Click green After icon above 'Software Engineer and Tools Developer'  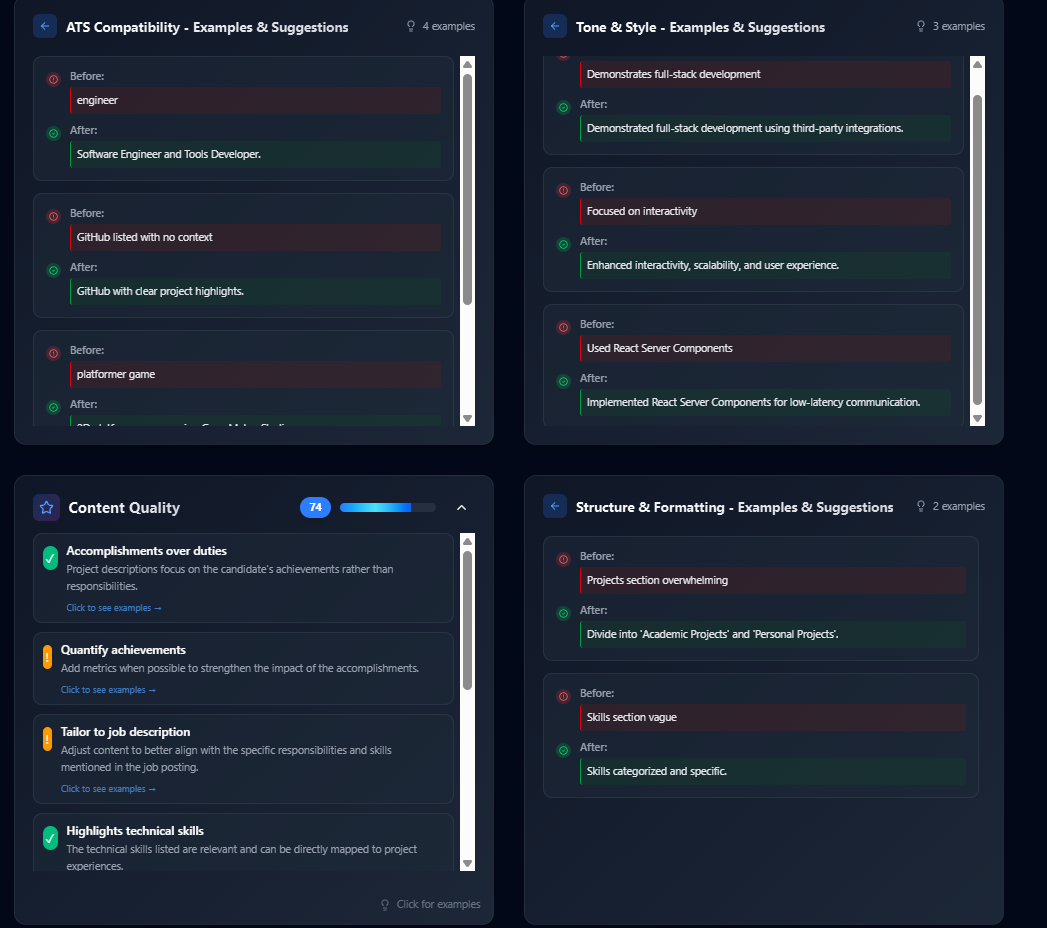[53, 134]
